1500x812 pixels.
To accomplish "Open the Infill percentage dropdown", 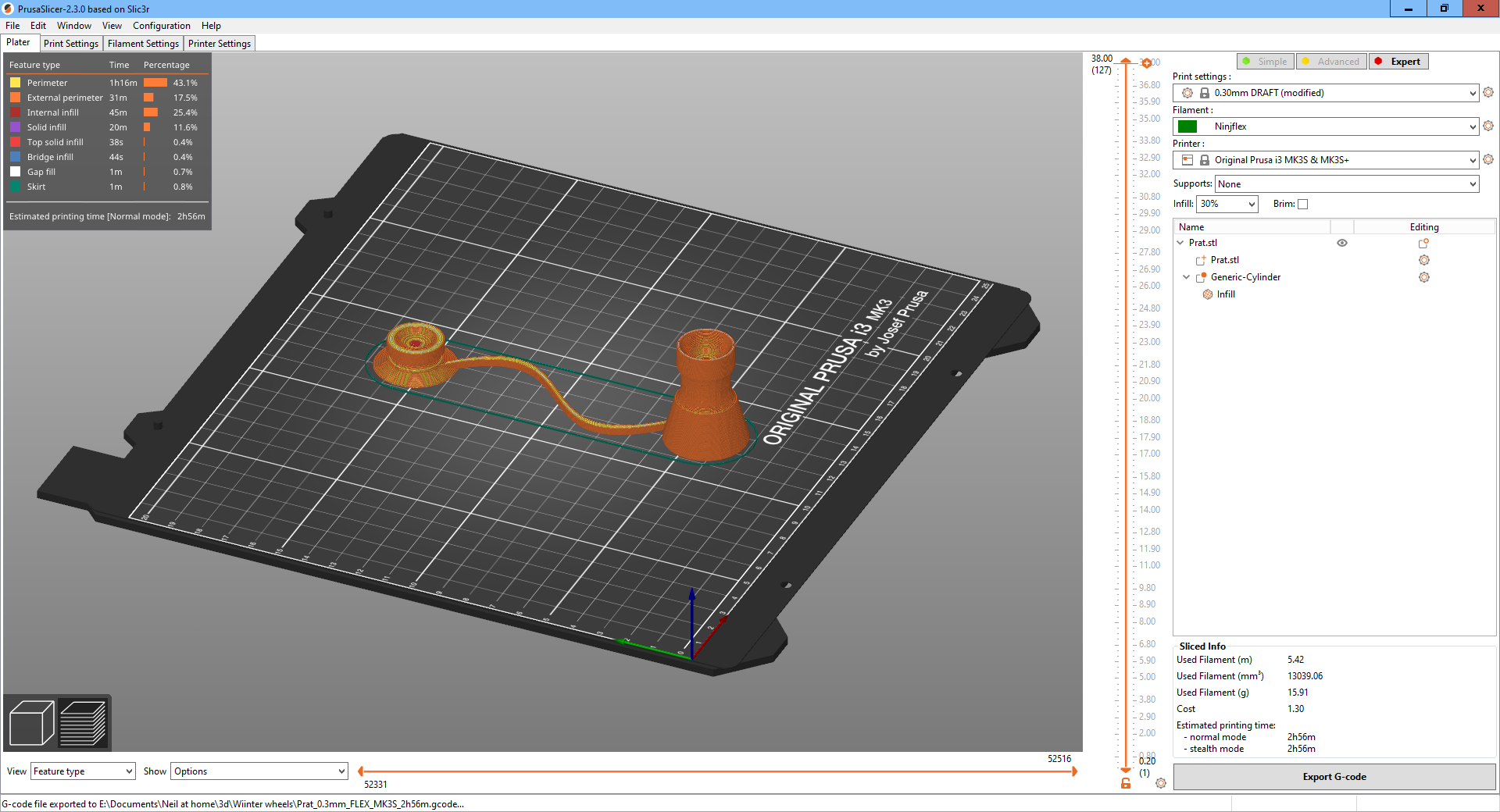I will [1227, 204].
